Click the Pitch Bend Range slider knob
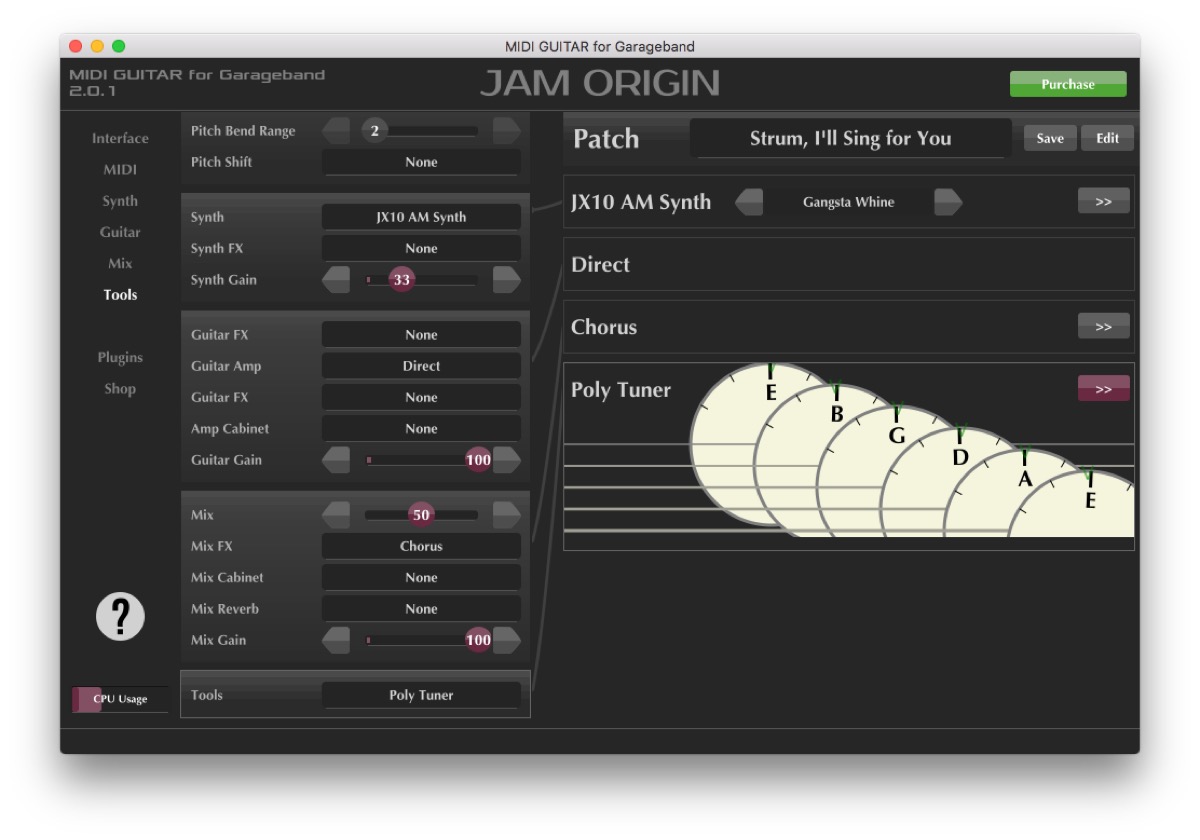This screenshot has height=840, width=1200. pyautogui.click(x=375, y=130)
